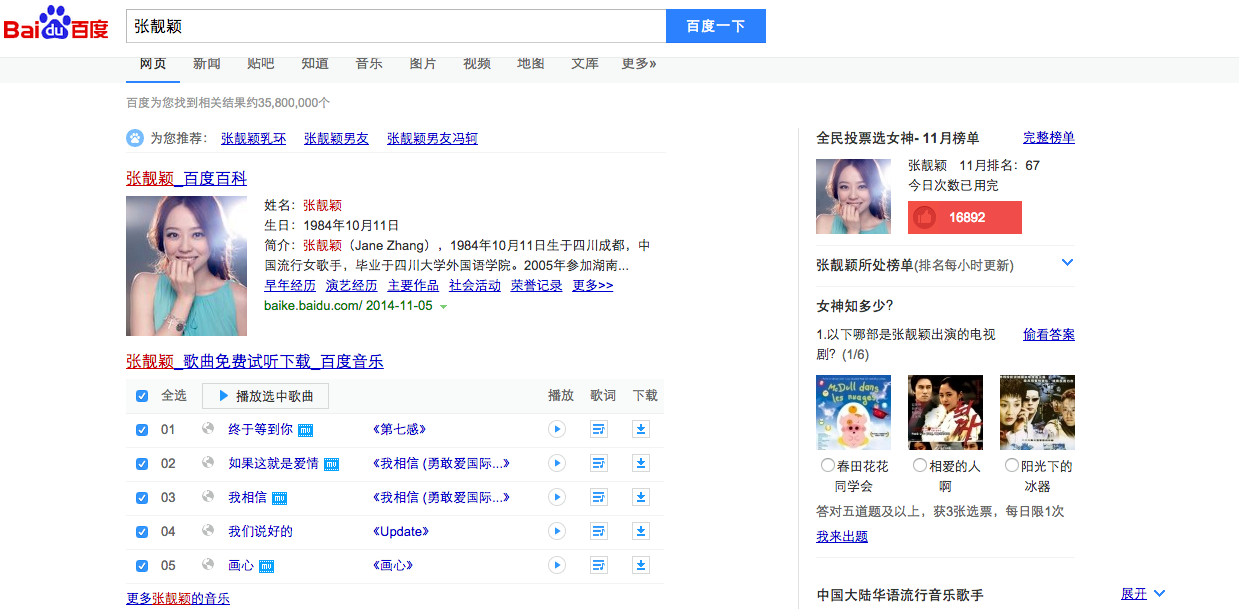The width and height of the screenshot is (1239, 609).
Task: Uncheck song 03 checkbox
Action: tap(142, 498)
